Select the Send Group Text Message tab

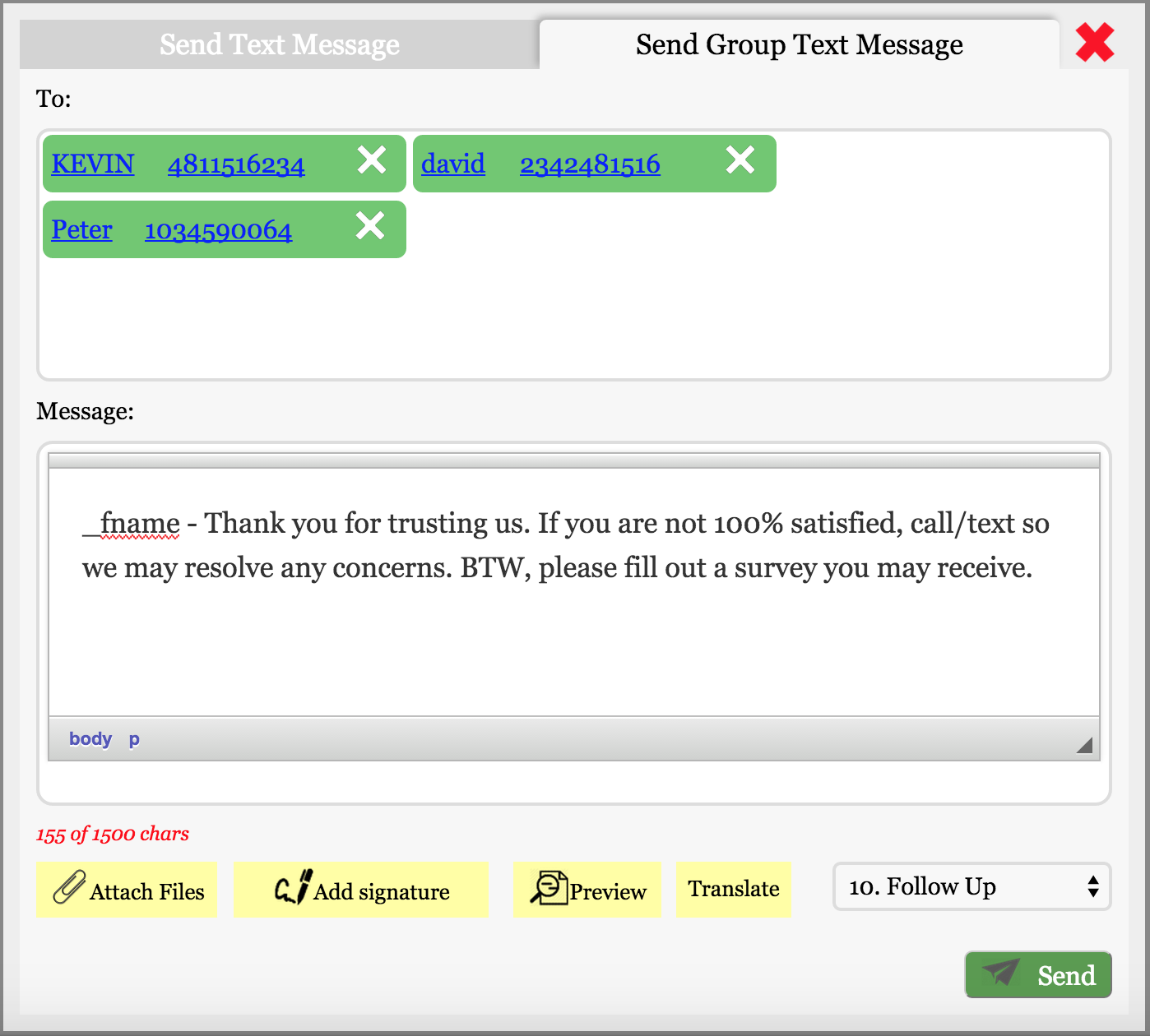click(798, 44)
